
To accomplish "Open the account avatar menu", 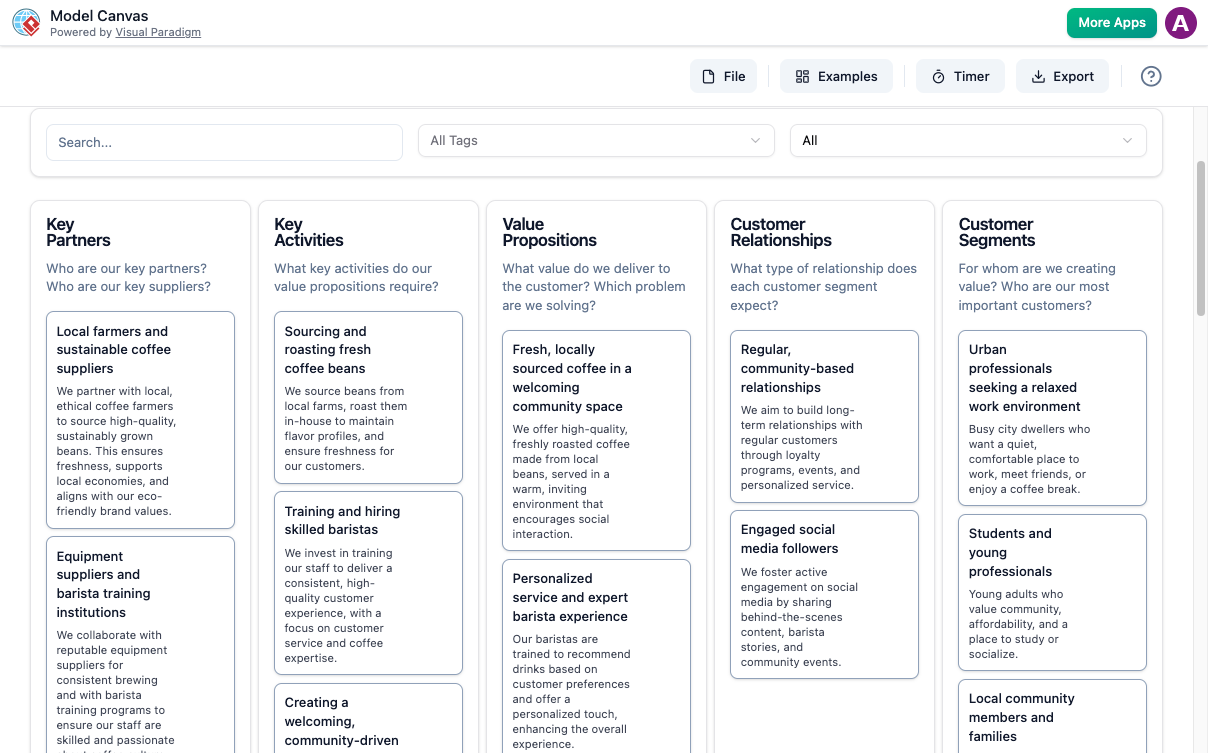I will click(1181, 22).
